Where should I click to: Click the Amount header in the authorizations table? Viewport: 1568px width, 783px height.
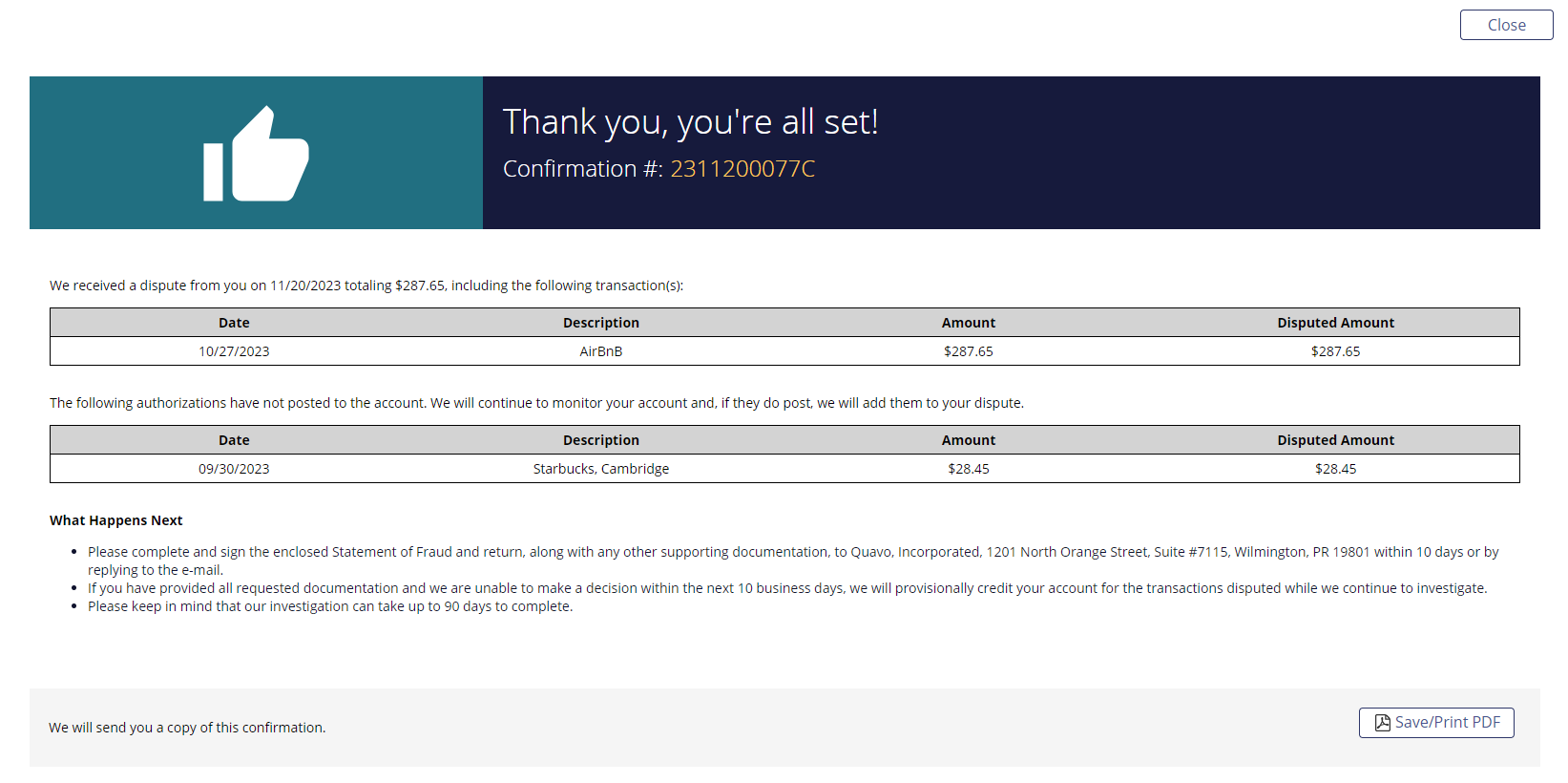pyautogui.click(x=969, y=440)
